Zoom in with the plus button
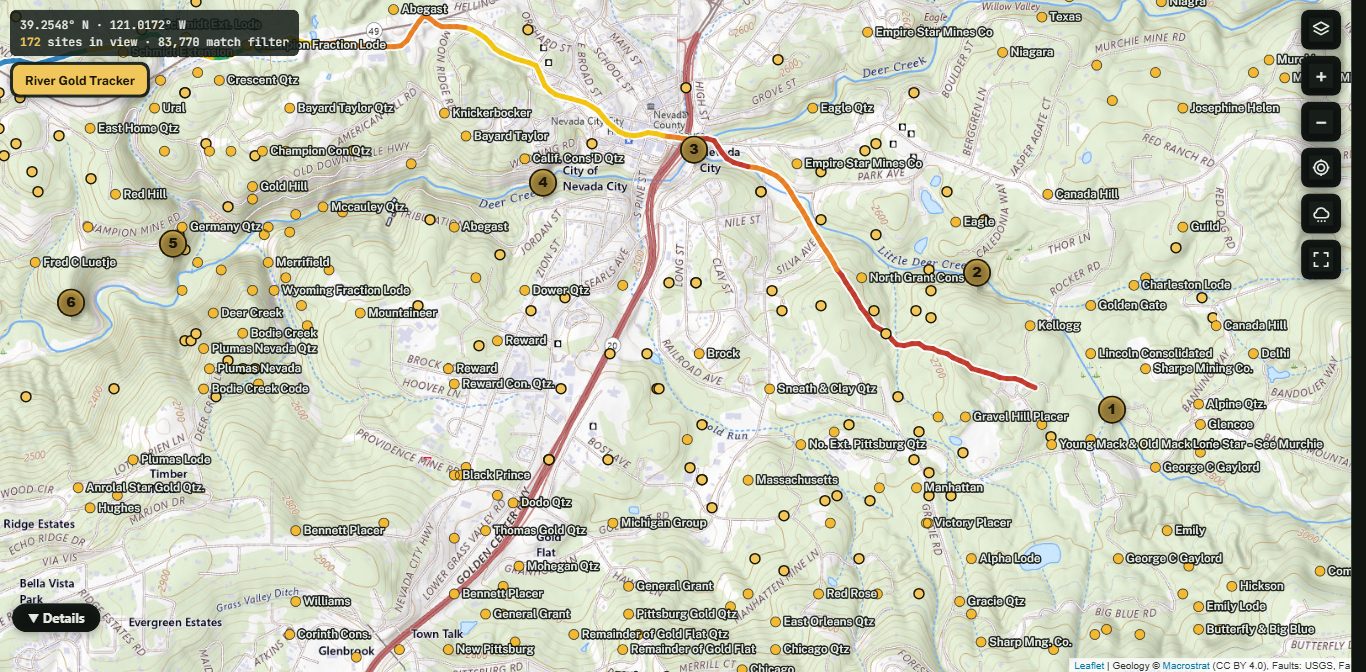The width and height of the screenshot is (1366, 672). tap(1321, 76)
